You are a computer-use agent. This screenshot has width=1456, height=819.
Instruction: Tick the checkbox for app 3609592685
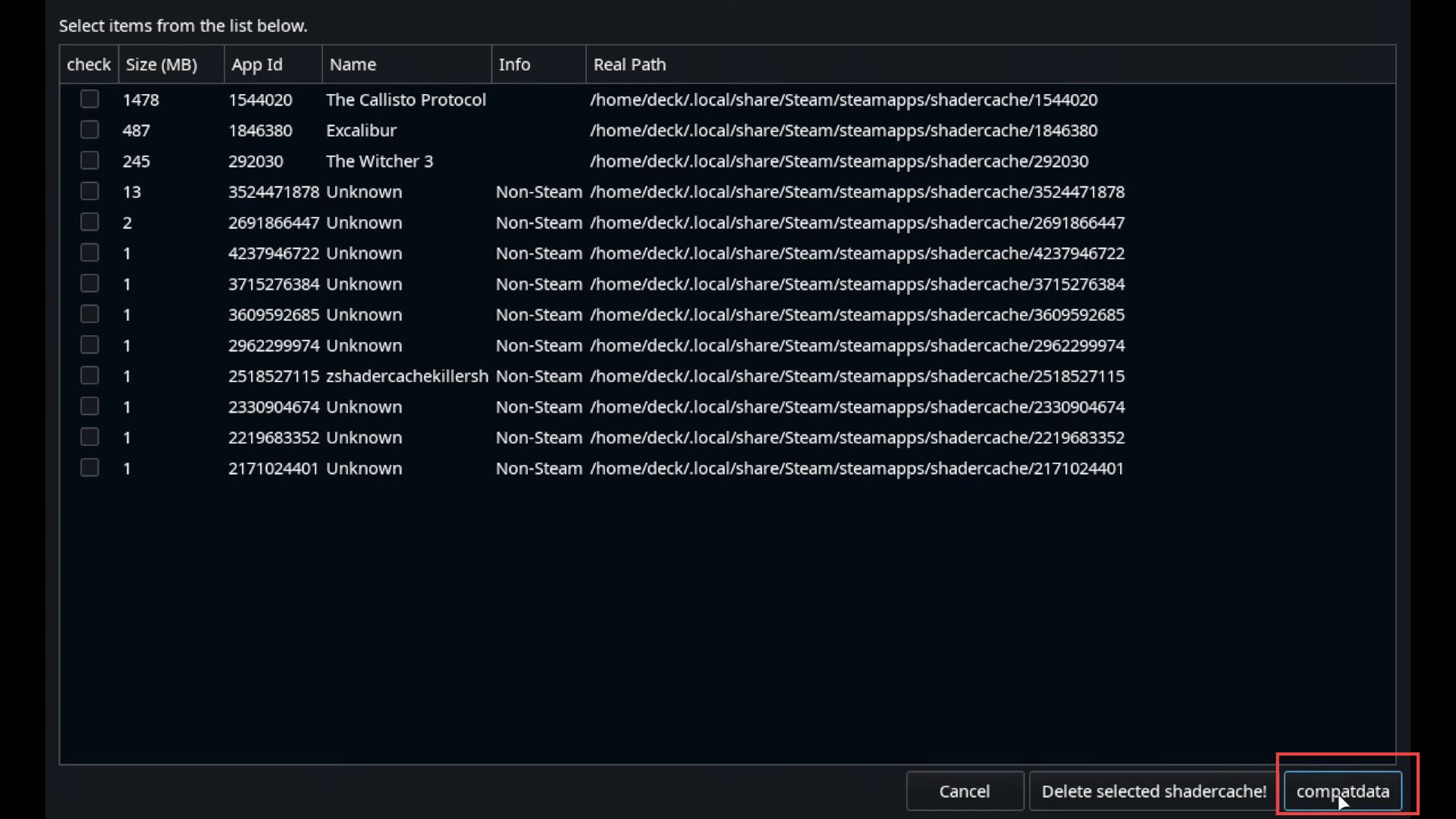(89, 314)
